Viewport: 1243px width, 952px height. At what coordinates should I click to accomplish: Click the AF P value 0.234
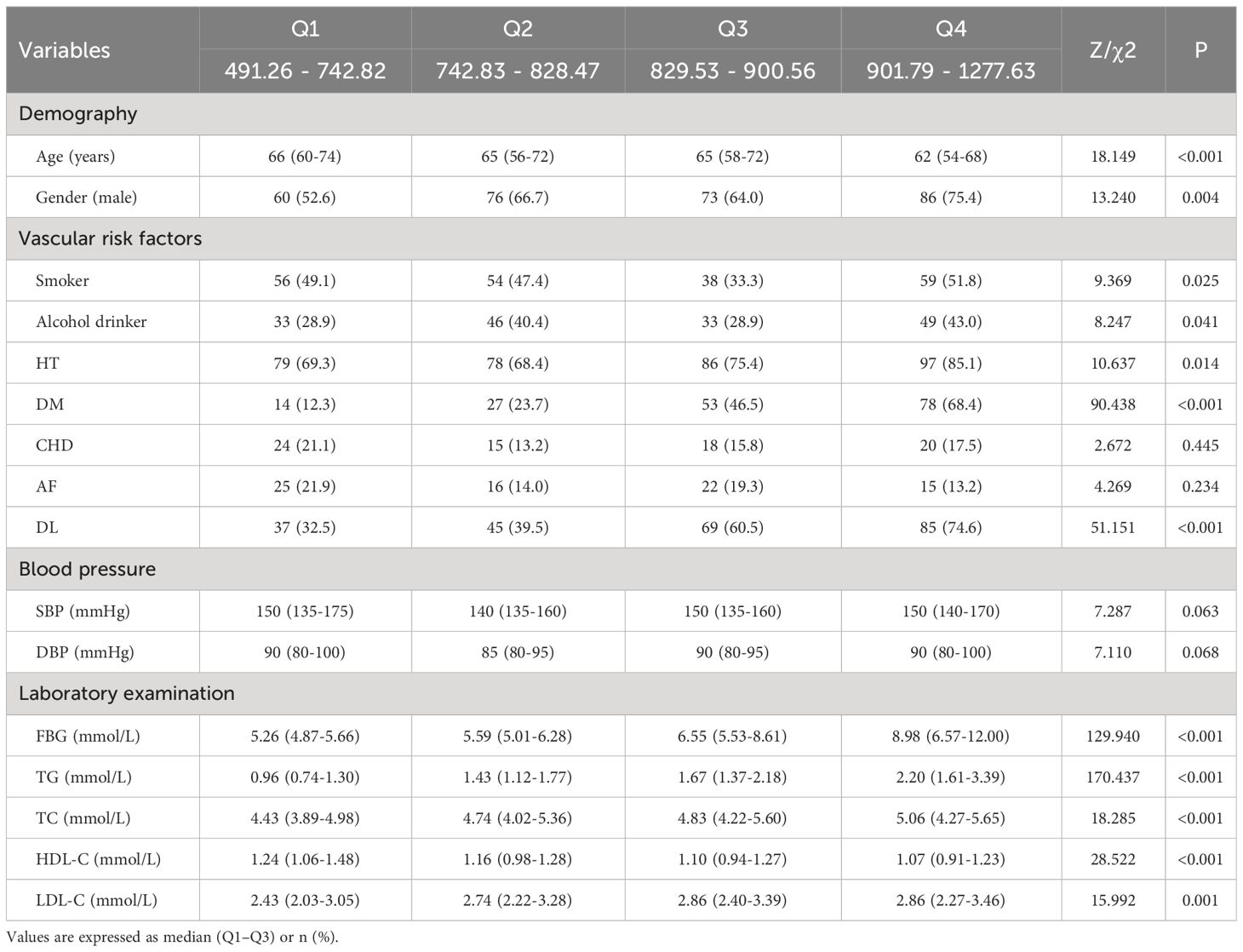[x=1200, y=486]
